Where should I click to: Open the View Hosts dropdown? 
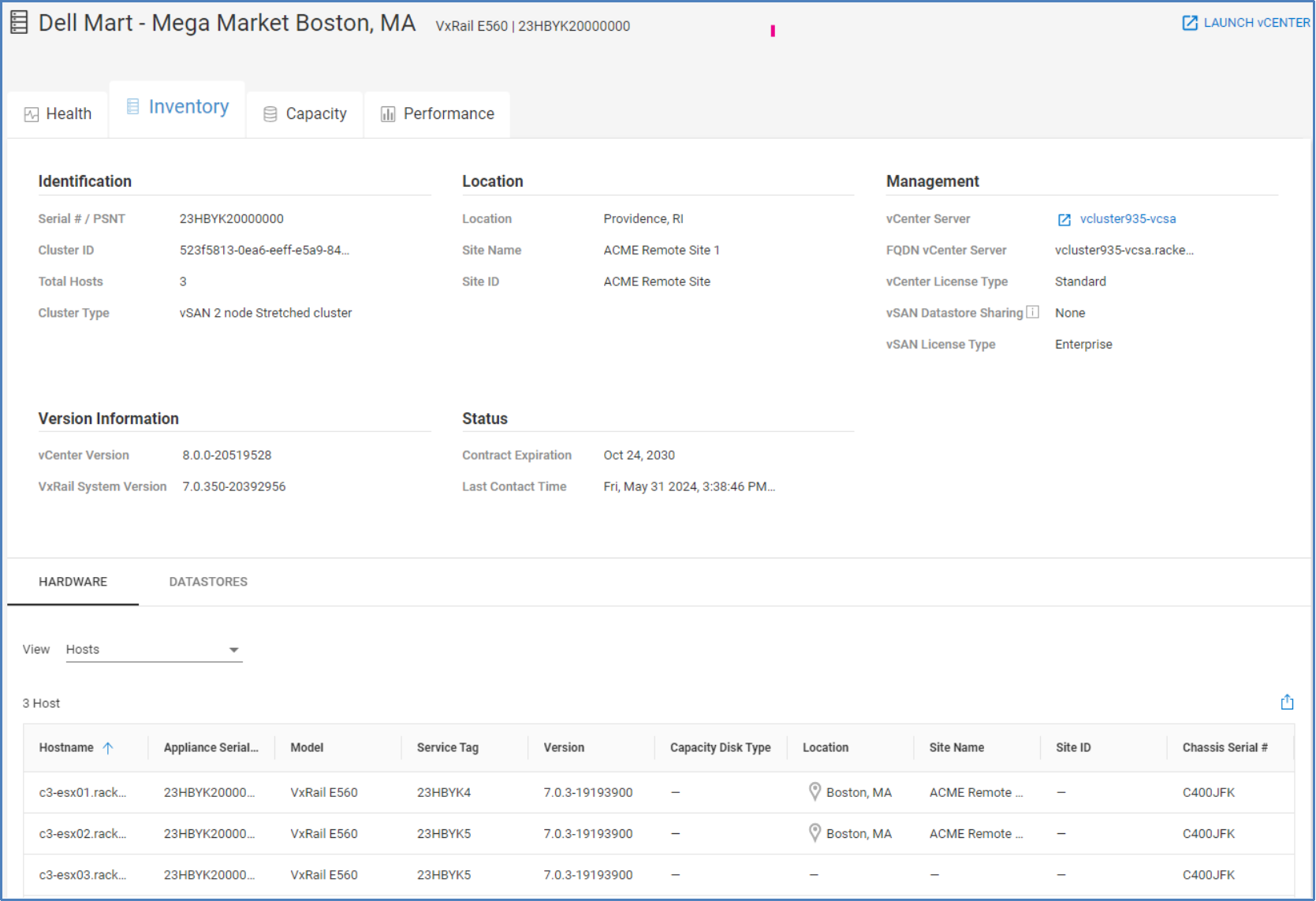click(154, 650)
